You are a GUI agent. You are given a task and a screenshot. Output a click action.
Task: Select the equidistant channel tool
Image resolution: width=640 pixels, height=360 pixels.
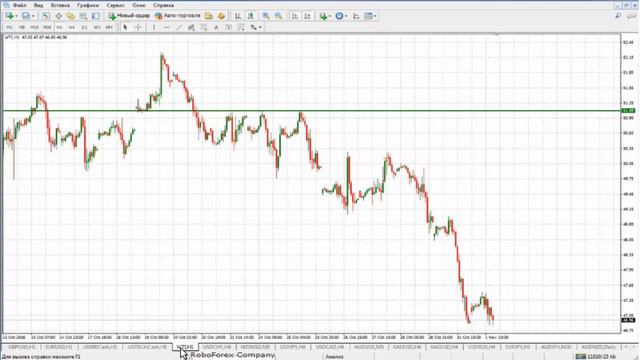191,27
